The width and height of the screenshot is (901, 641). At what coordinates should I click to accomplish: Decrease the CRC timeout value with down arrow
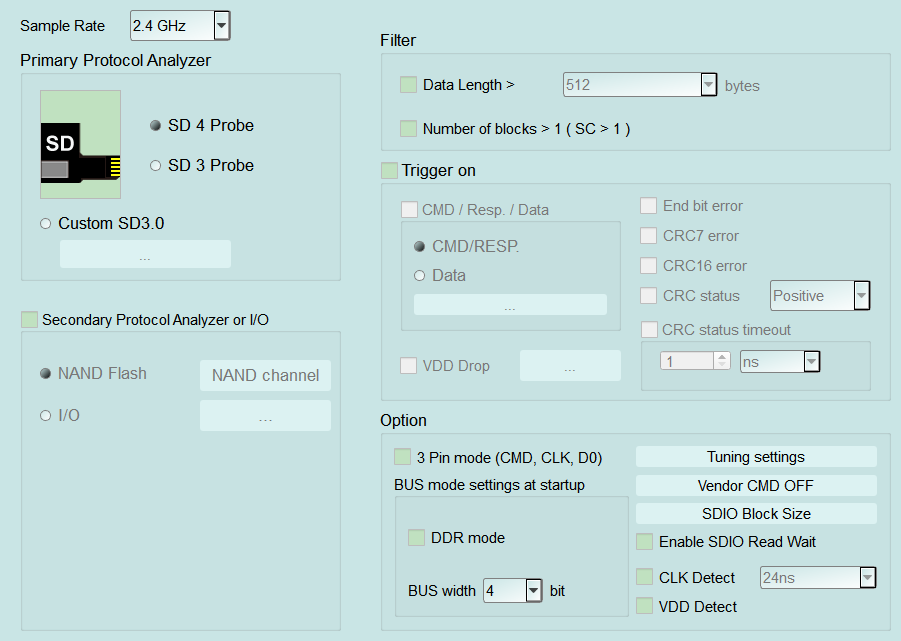(x=722, y=365)
